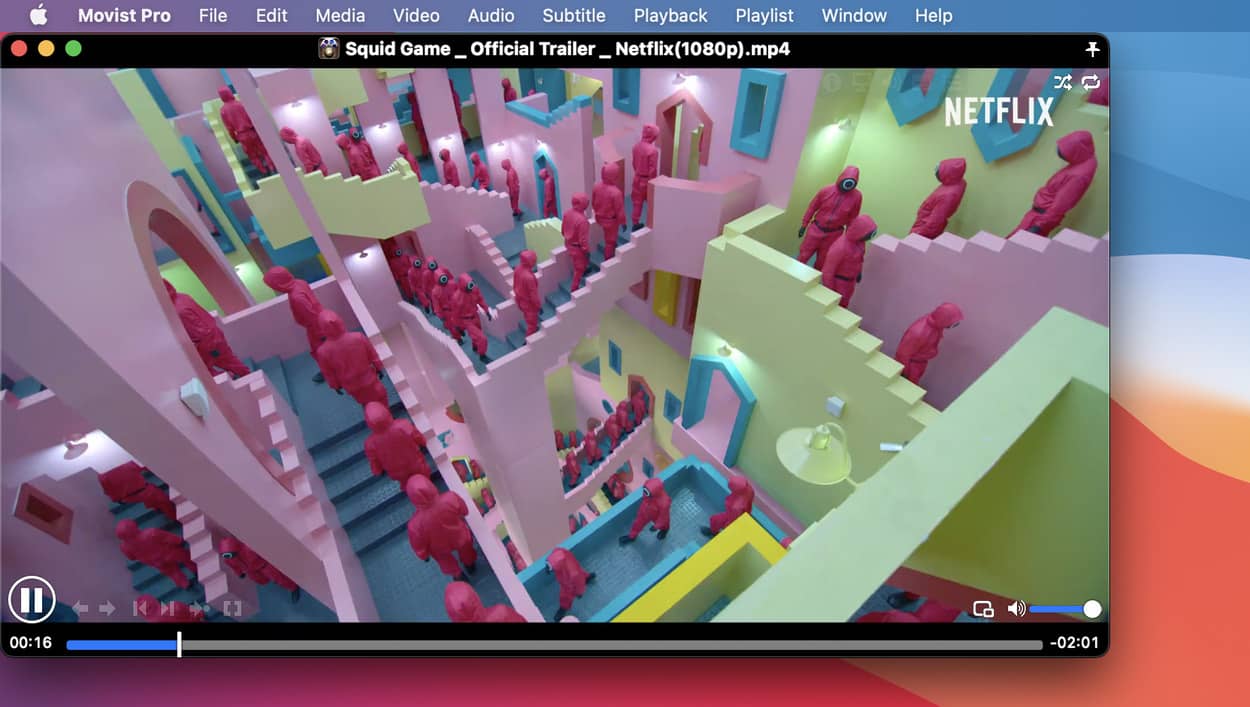
Task: Open the File menu
Action: (x=213, y=15)
